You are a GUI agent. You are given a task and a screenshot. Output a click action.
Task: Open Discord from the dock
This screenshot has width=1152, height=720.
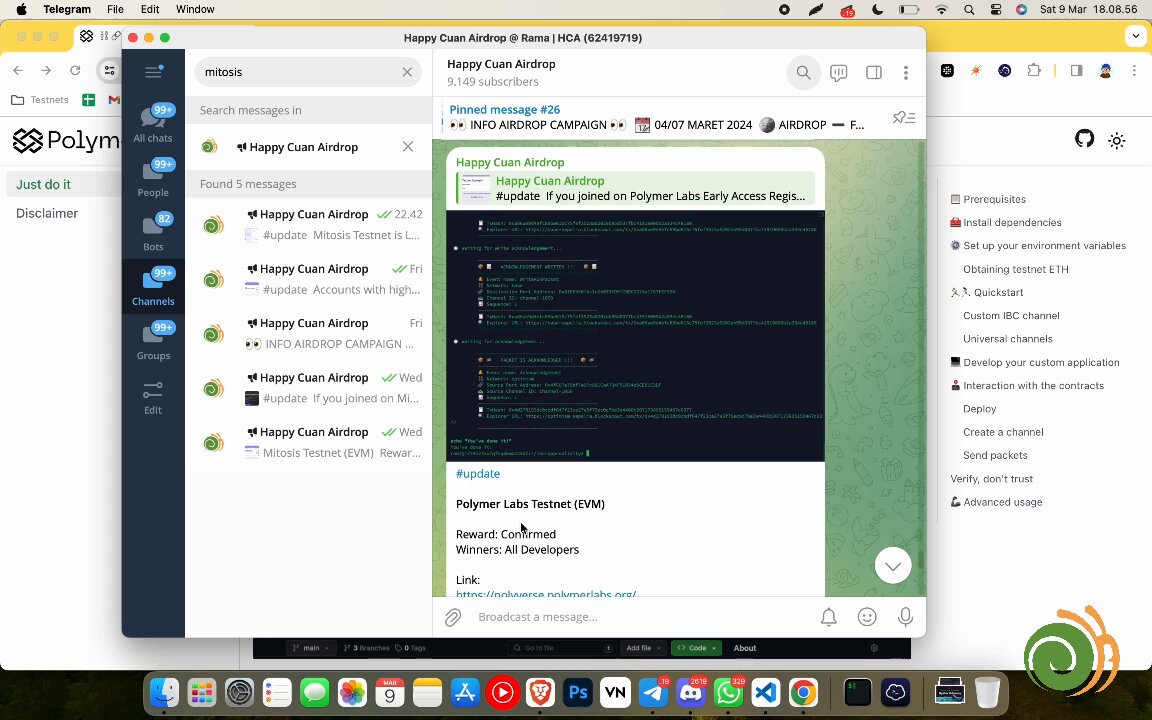(690, 692)
